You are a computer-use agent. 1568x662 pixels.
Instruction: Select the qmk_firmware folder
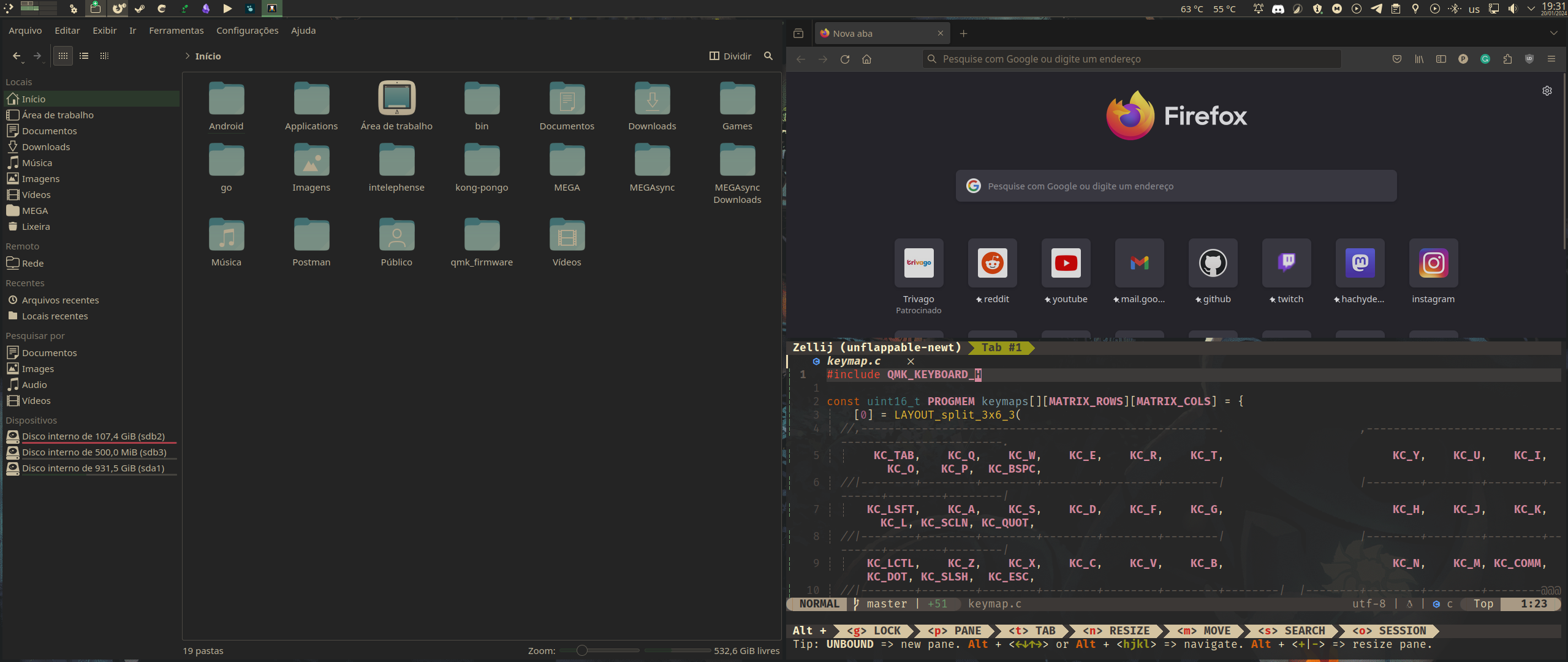point(482,243)
